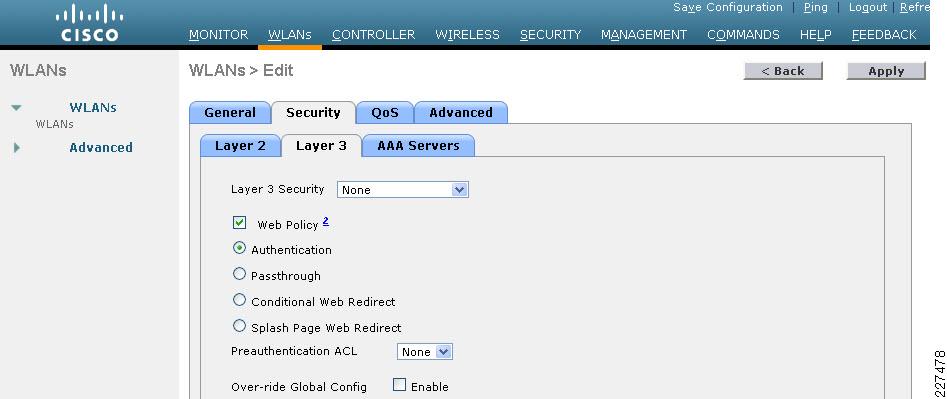Open the AAA Servers tab
Screen dimensions: 947x399
(x=418, y=145)
